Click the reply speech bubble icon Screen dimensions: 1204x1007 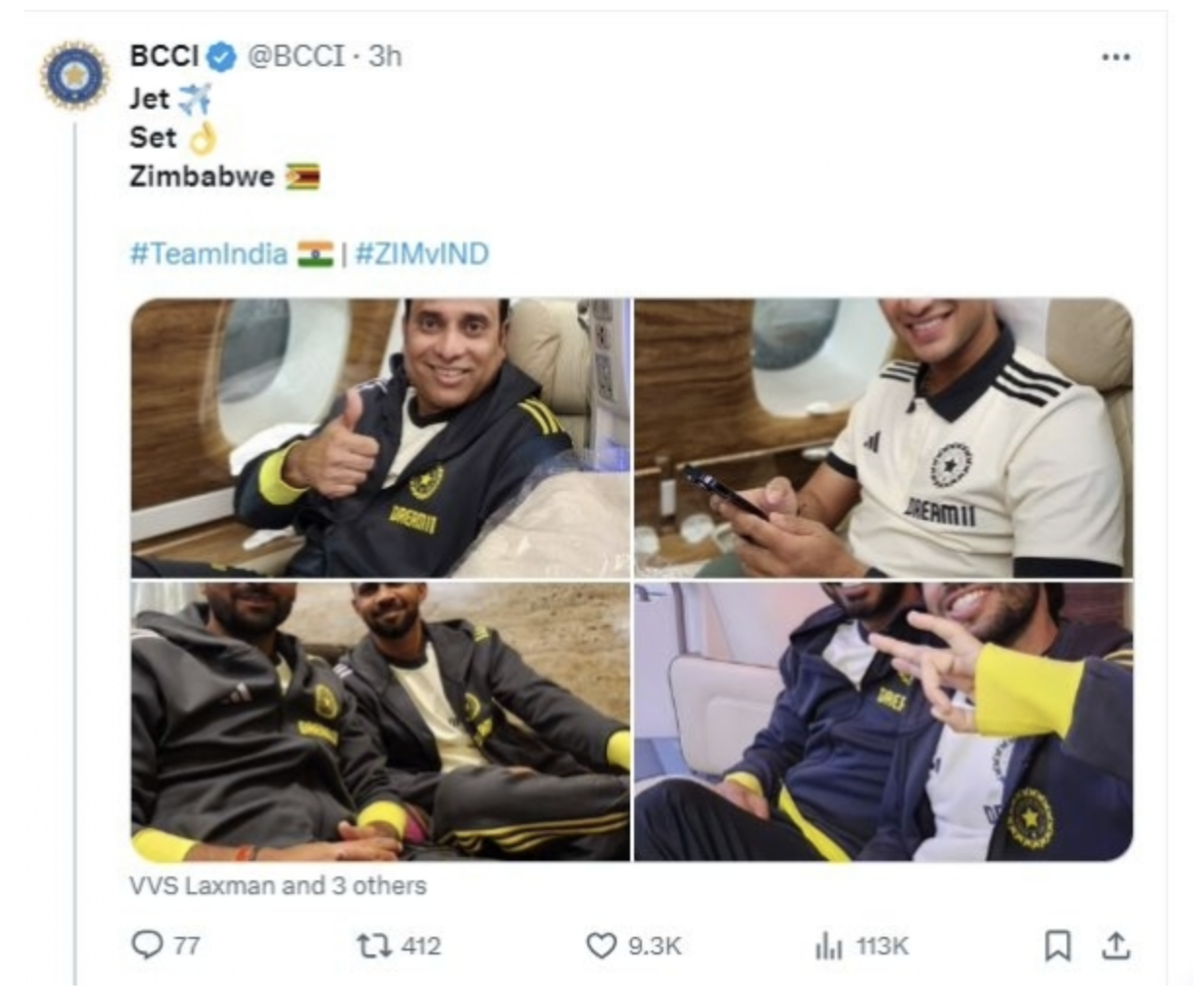[147, 945]
